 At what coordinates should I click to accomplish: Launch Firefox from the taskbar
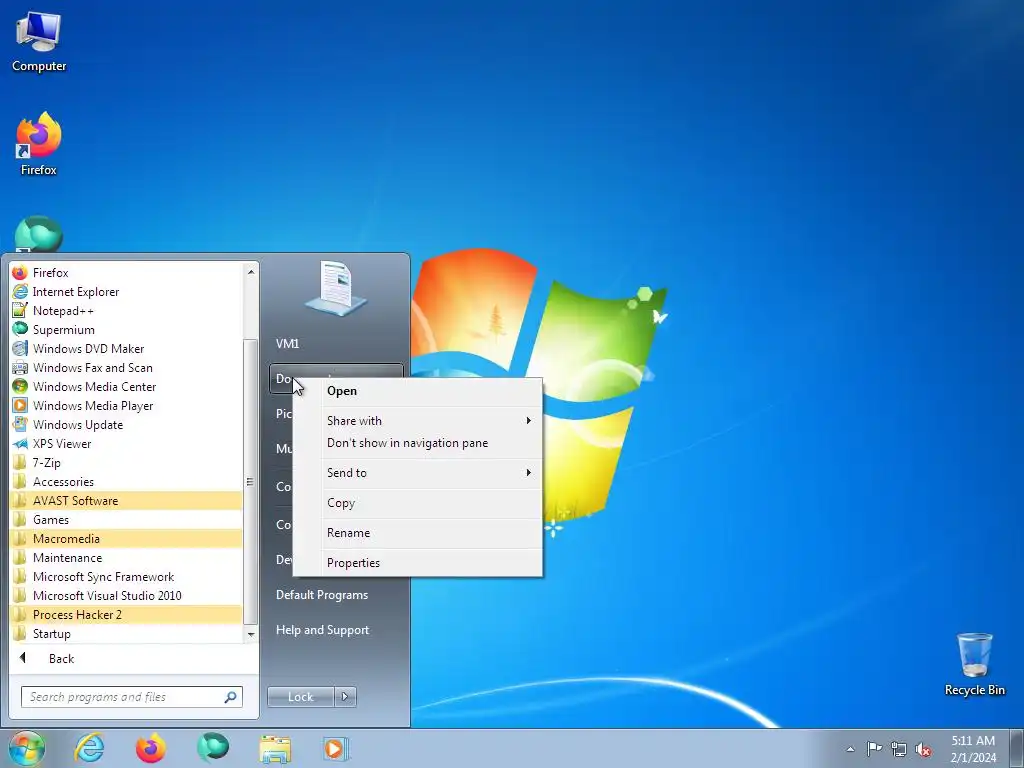coord(150,748)
